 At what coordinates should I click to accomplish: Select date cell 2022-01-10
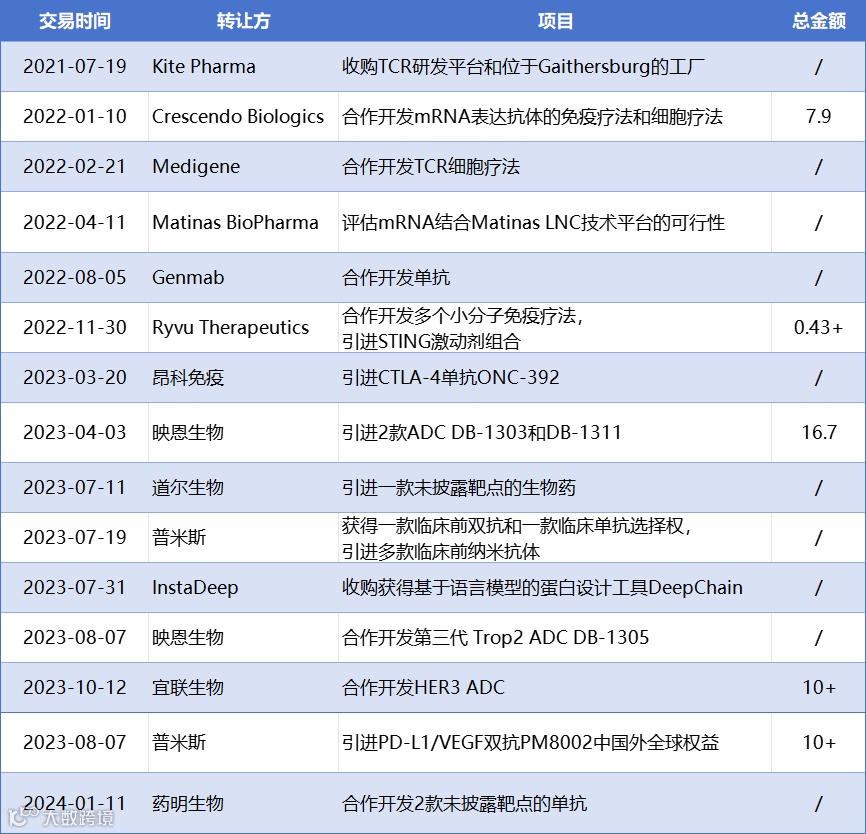75,117
